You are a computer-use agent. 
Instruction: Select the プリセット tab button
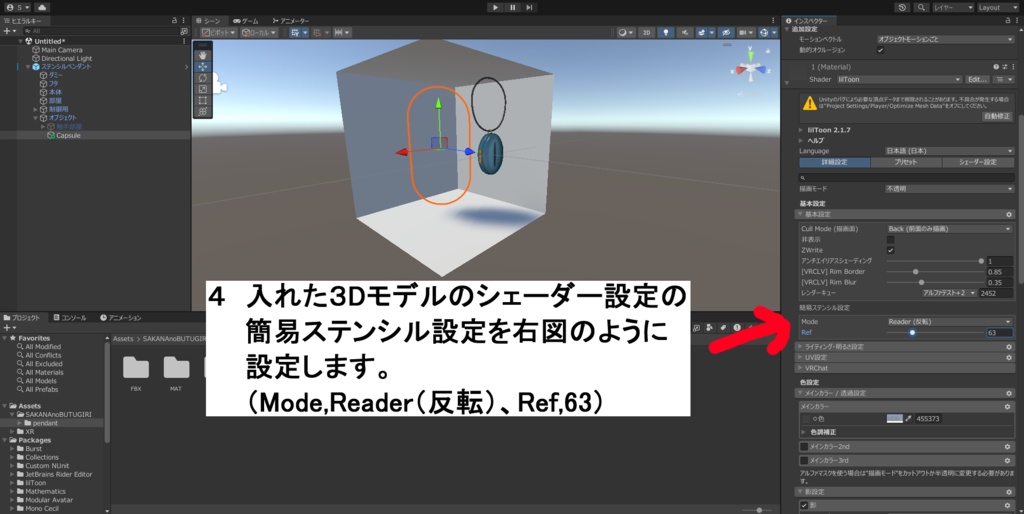pos(906,162)
